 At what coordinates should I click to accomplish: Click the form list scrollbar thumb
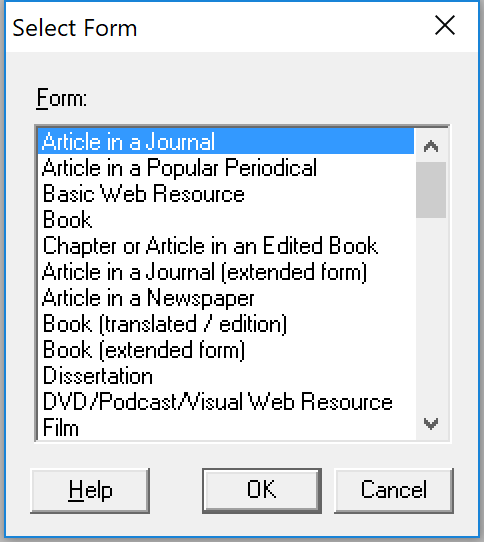pos(431,190)
